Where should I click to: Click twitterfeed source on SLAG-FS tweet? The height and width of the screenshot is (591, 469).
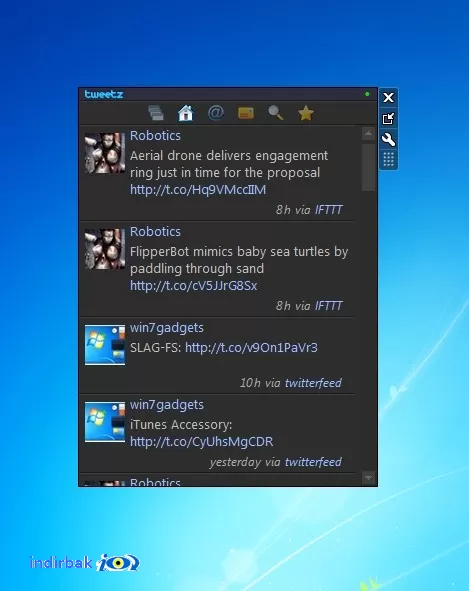(x=313, y=383)
